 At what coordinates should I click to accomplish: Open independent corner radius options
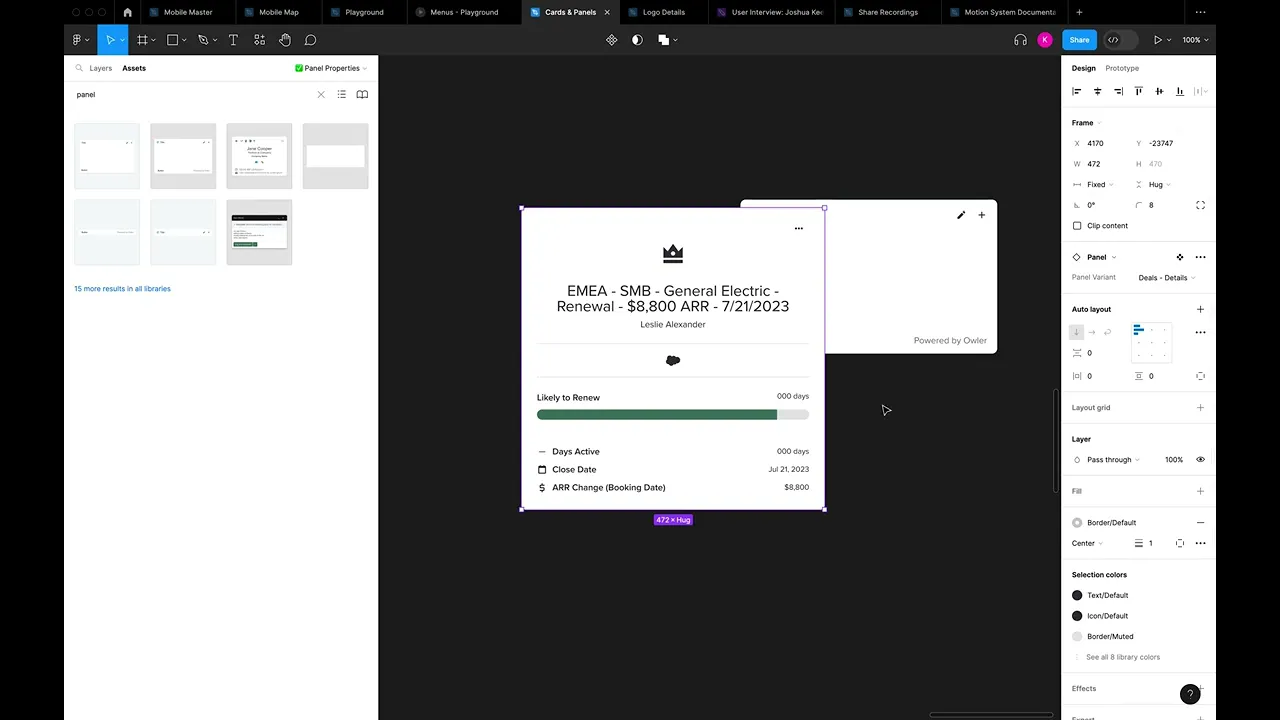click(x=1200, y=205)
